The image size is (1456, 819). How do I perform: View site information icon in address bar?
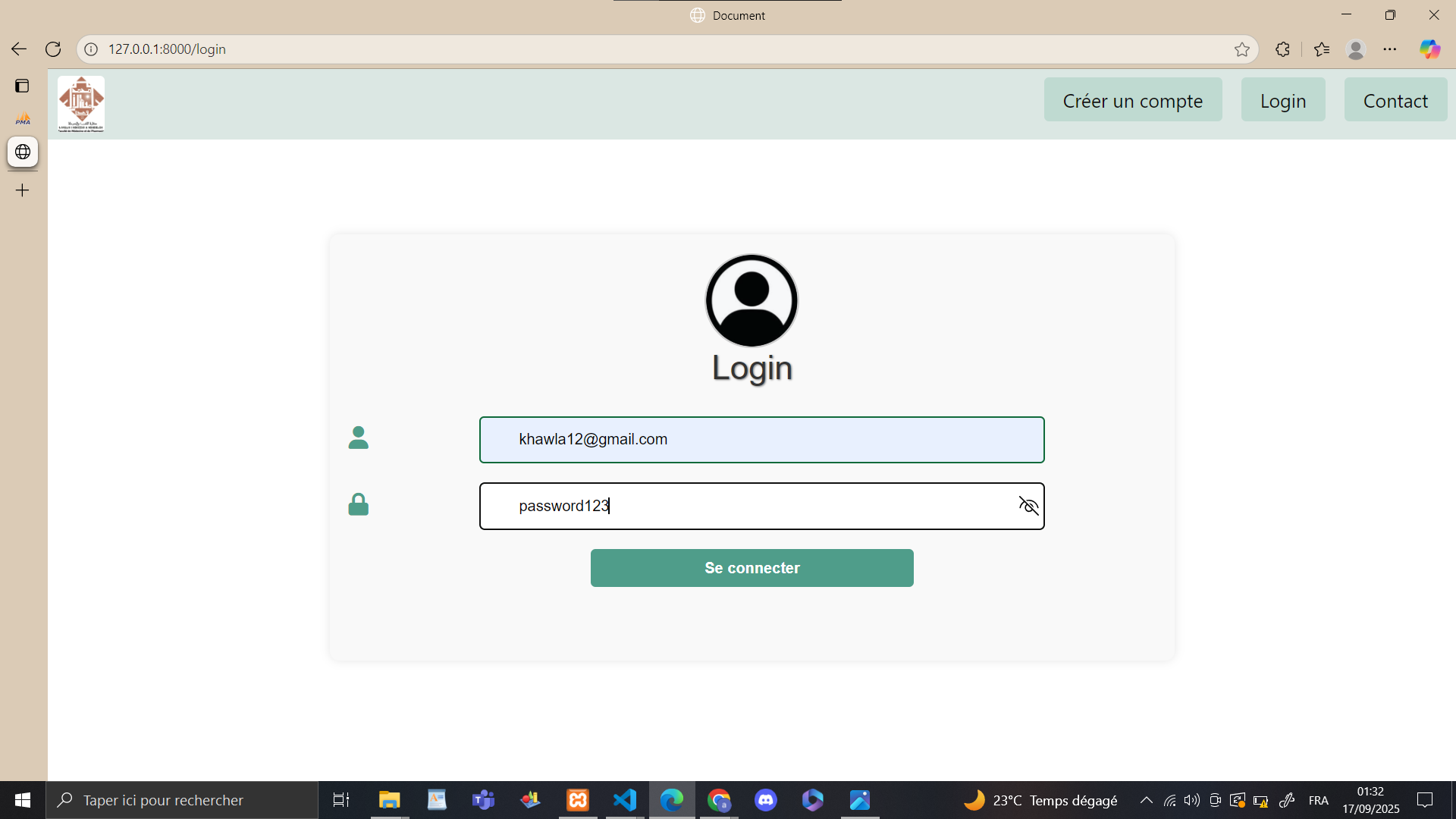click(x=91, y=49)
